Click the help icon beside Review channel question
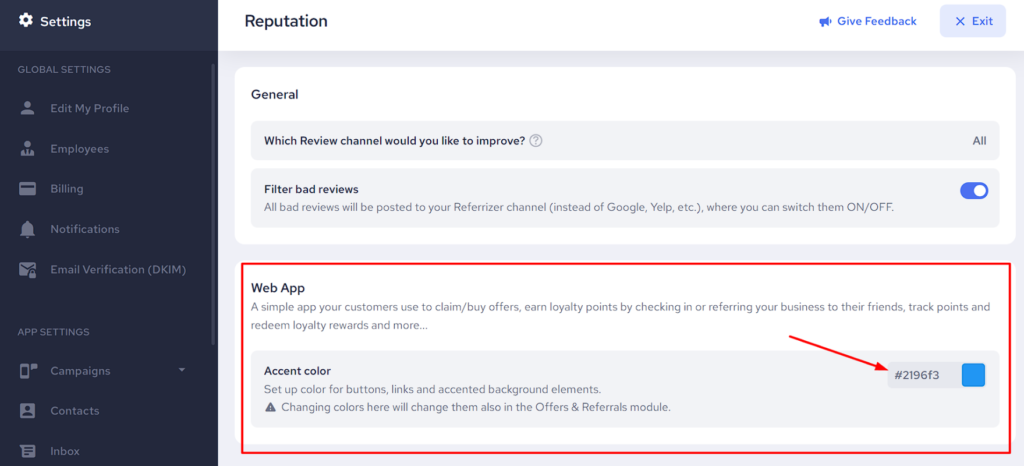Viewport: 1024px width, 466px height. pos(536,141)
